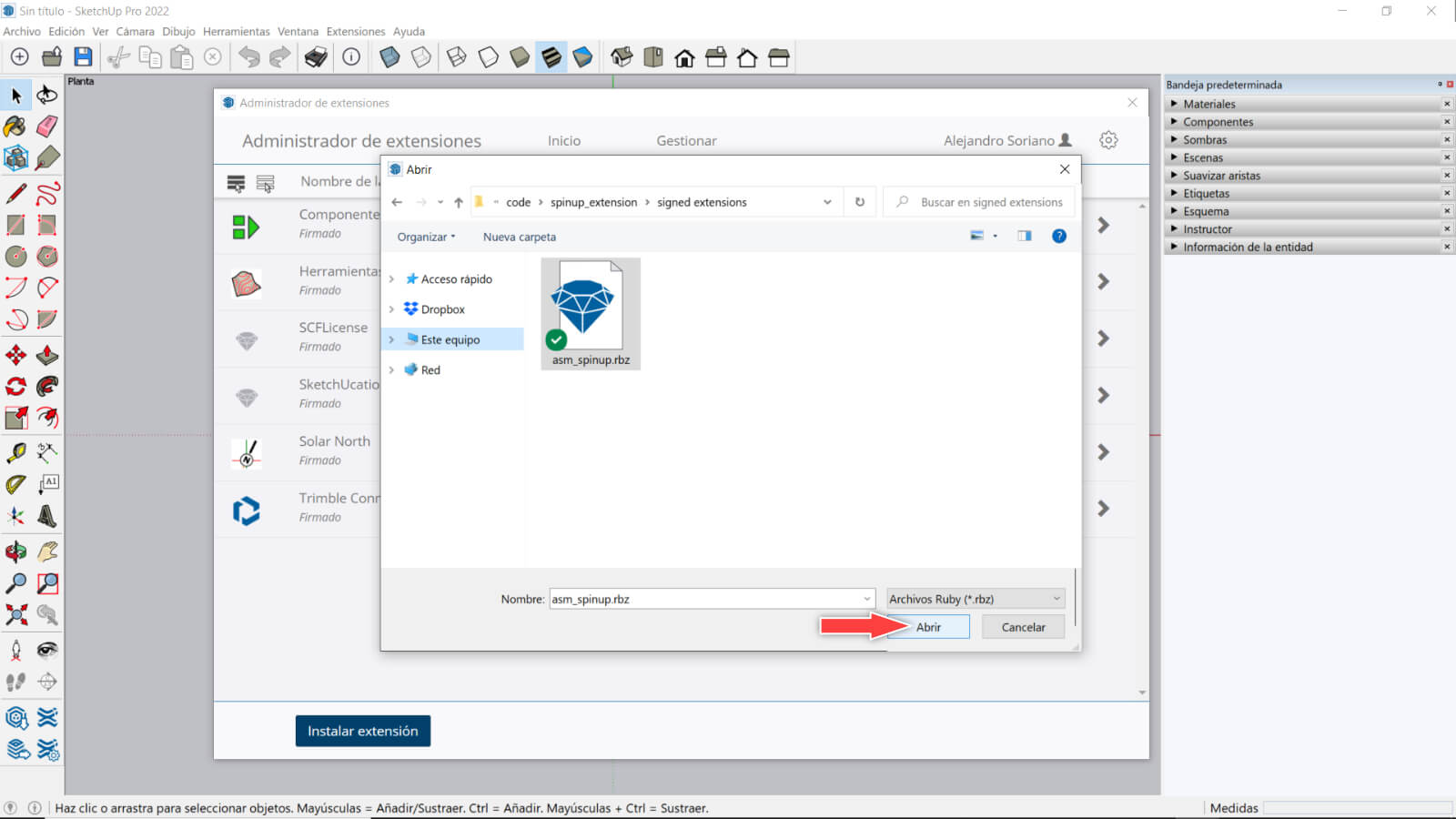Viewport: 1456px width, 819px height.
Task: Click the Zoom Extents tool
Action: [16, 614]
